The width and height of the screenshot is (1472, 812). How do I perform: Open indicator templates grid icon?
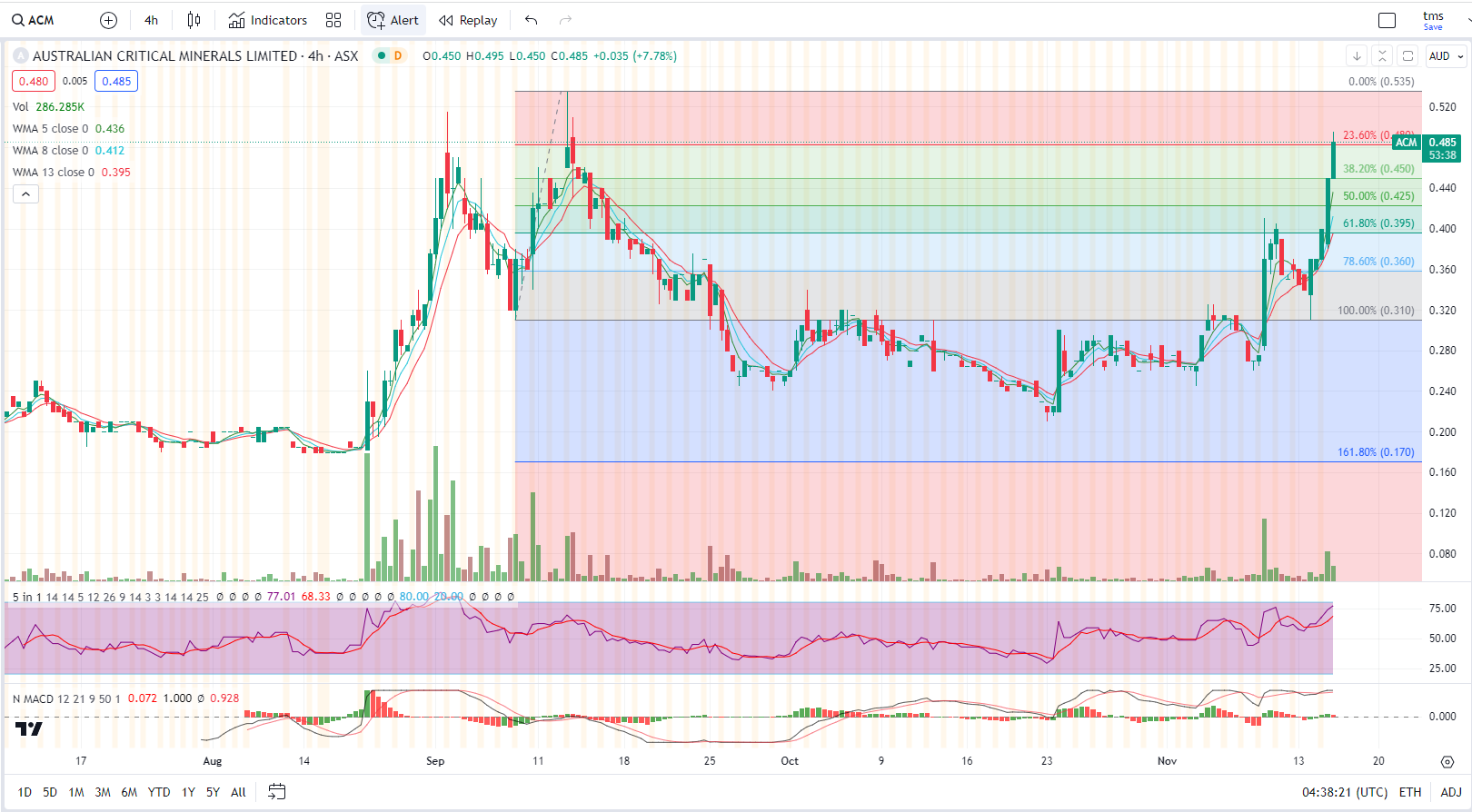333,20
